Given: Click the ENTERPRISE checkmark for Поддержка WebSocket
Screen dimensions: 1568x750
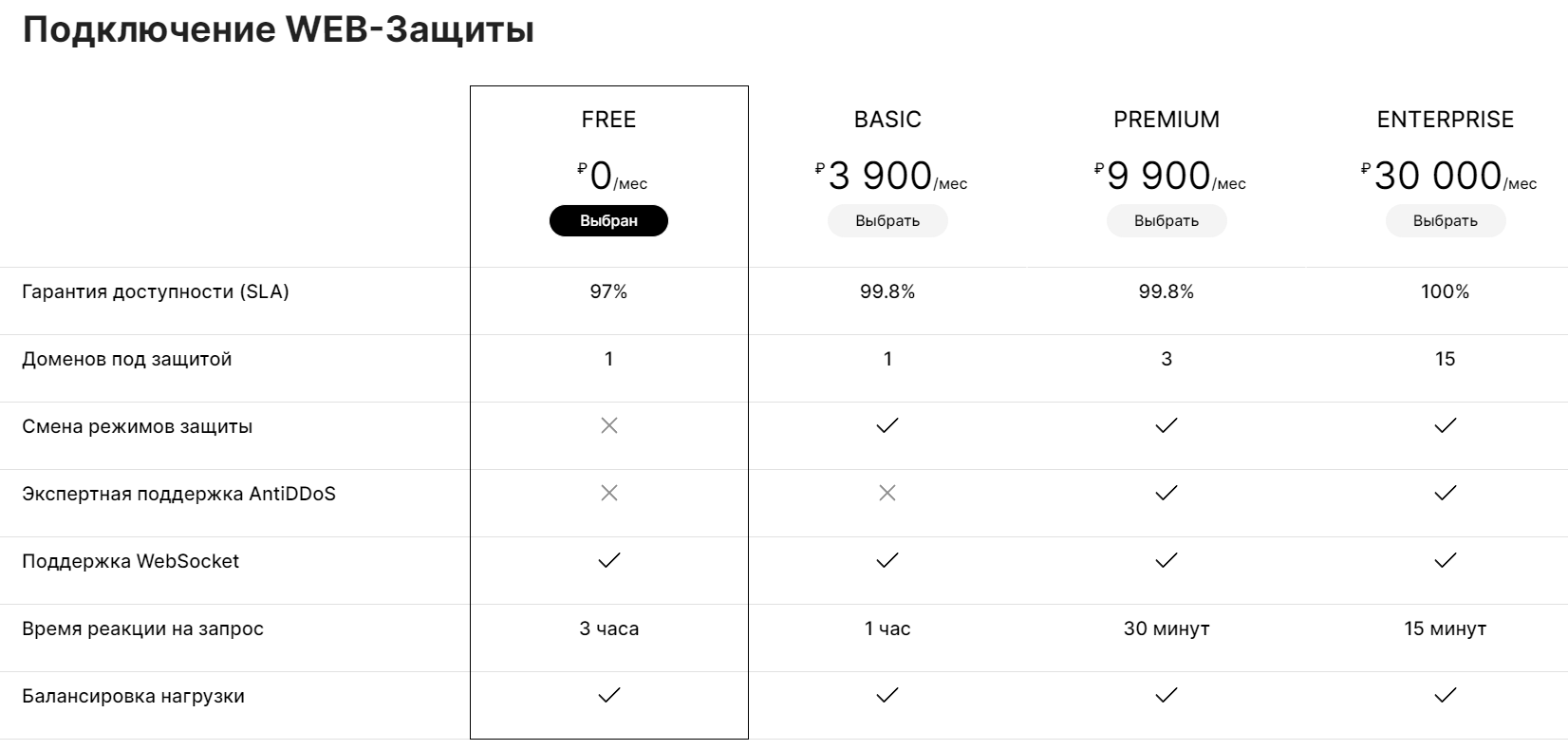Looking at the screenshot, I should click(x=1446, y=560).
